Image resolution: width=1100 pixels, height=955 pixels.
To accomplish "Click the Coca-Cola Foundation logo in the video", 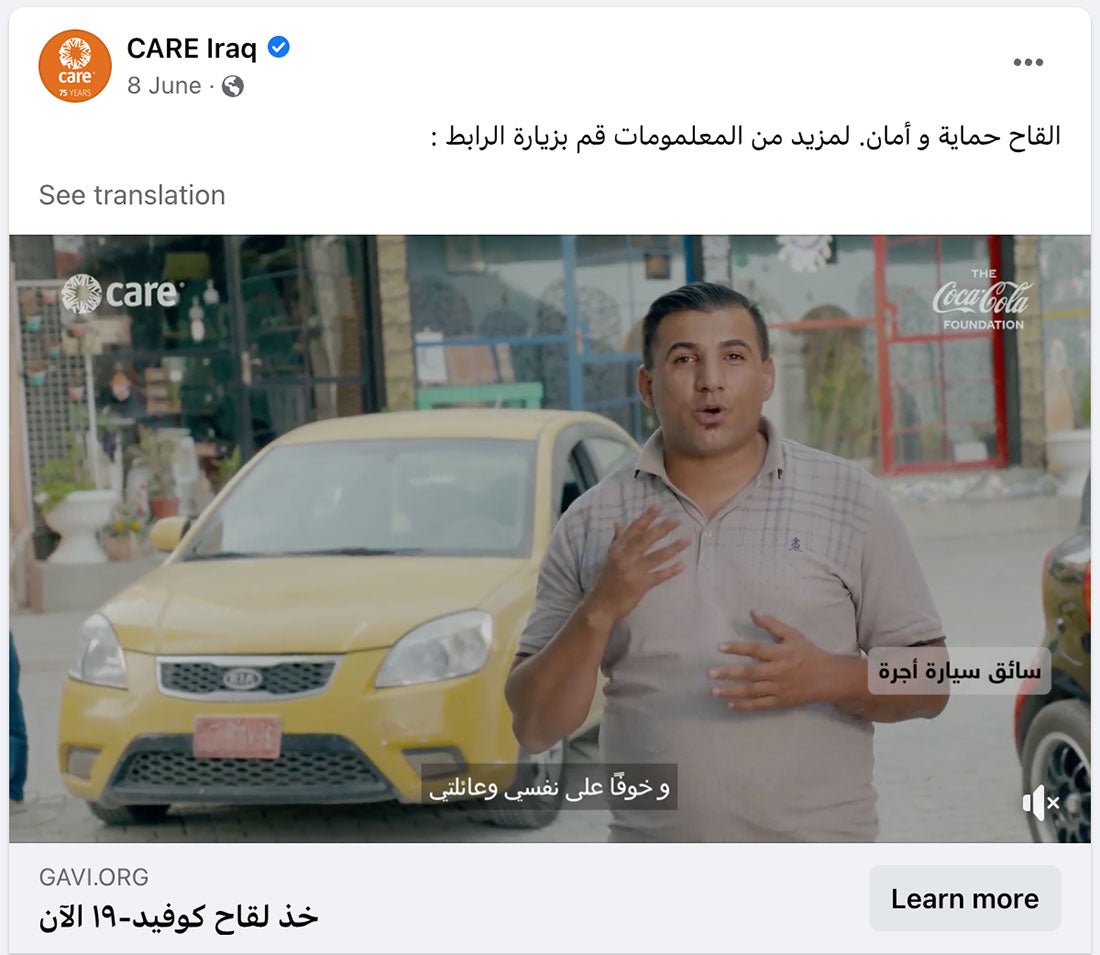I will (x=982, y=300).
